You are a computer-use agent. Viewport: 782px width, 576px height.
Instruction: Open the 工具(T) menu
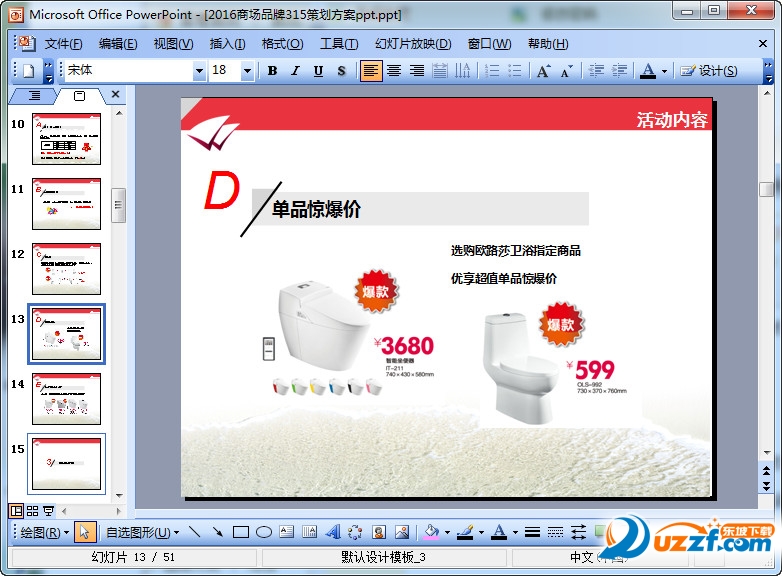pyautogui.click(x=339, y=44)
